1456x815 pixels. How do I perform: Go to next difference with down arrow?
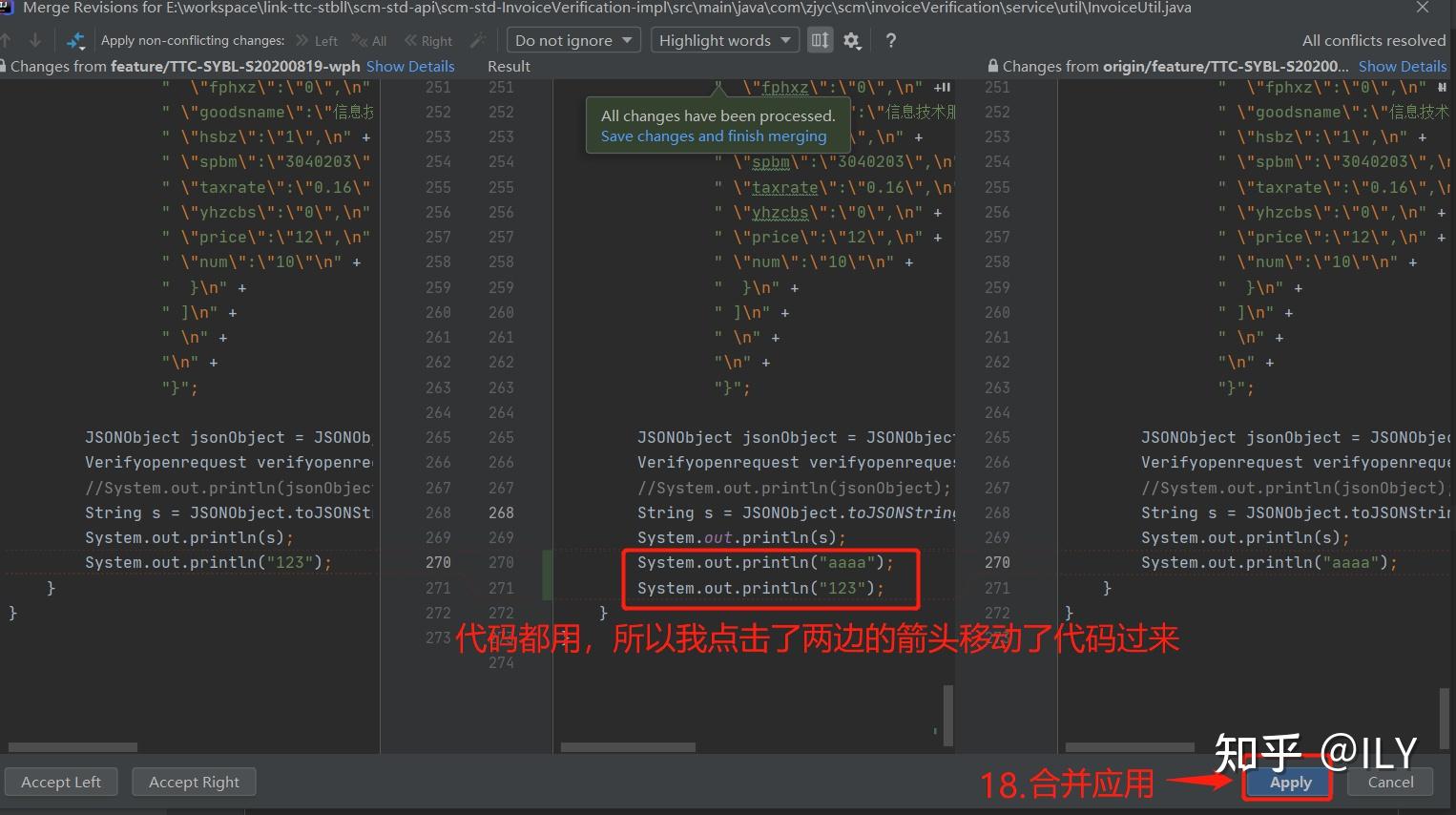coord(34,40)
